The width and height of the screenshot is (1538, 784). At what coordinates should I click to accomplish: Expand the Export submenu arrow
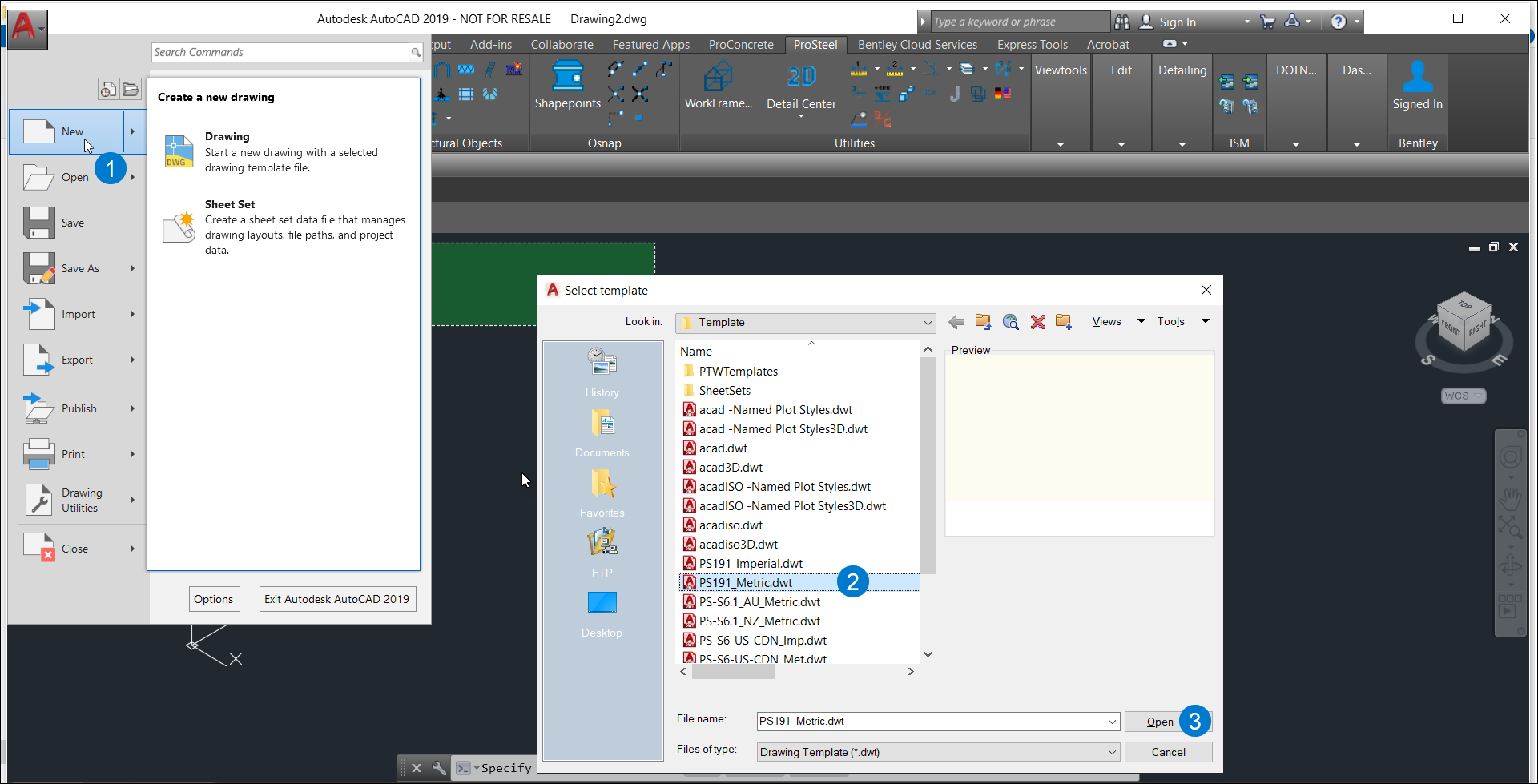(132, 360)
